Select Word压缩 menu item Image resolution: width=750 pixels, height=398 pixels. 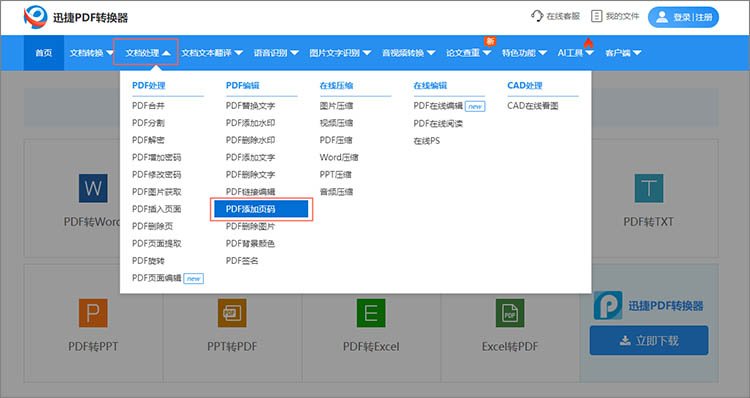coord(339,157)
